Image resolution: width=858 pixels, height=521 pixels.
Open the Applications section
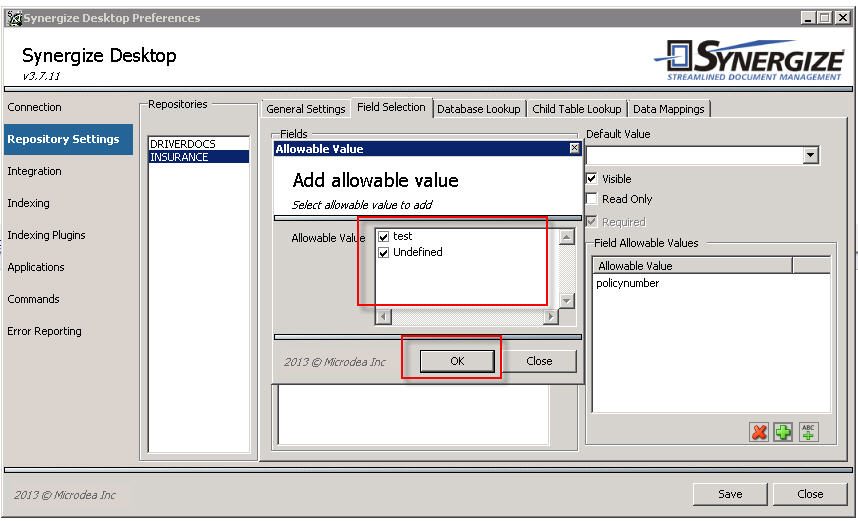pyautogui.click(x=36, y=267)
